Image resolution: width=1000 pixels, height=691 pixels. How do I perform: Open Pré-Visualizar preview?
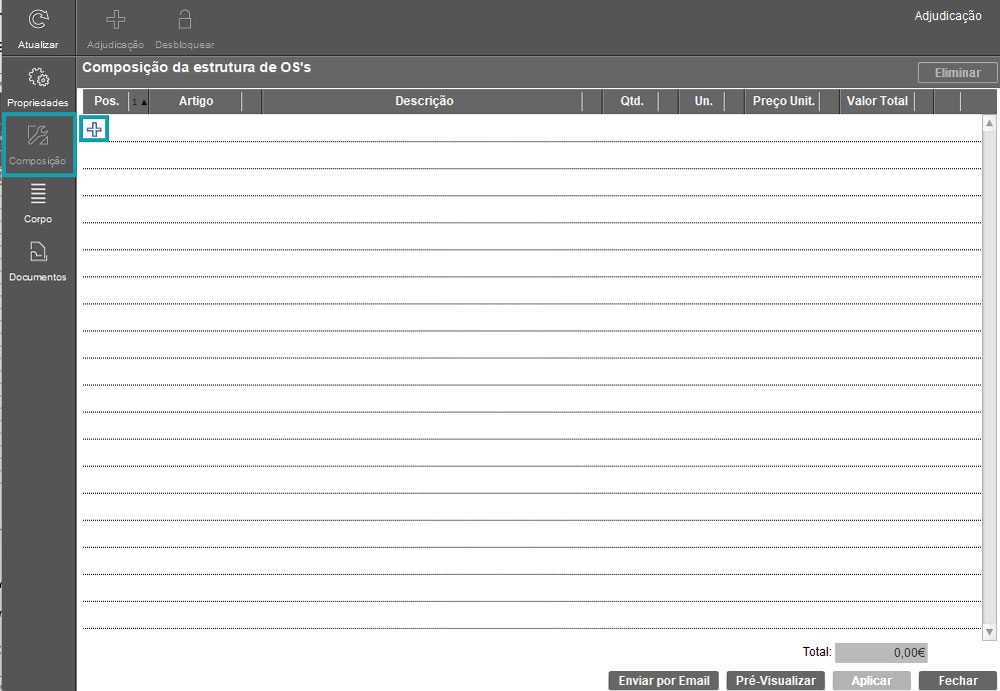pyautogui.click(x=775, y=681)
